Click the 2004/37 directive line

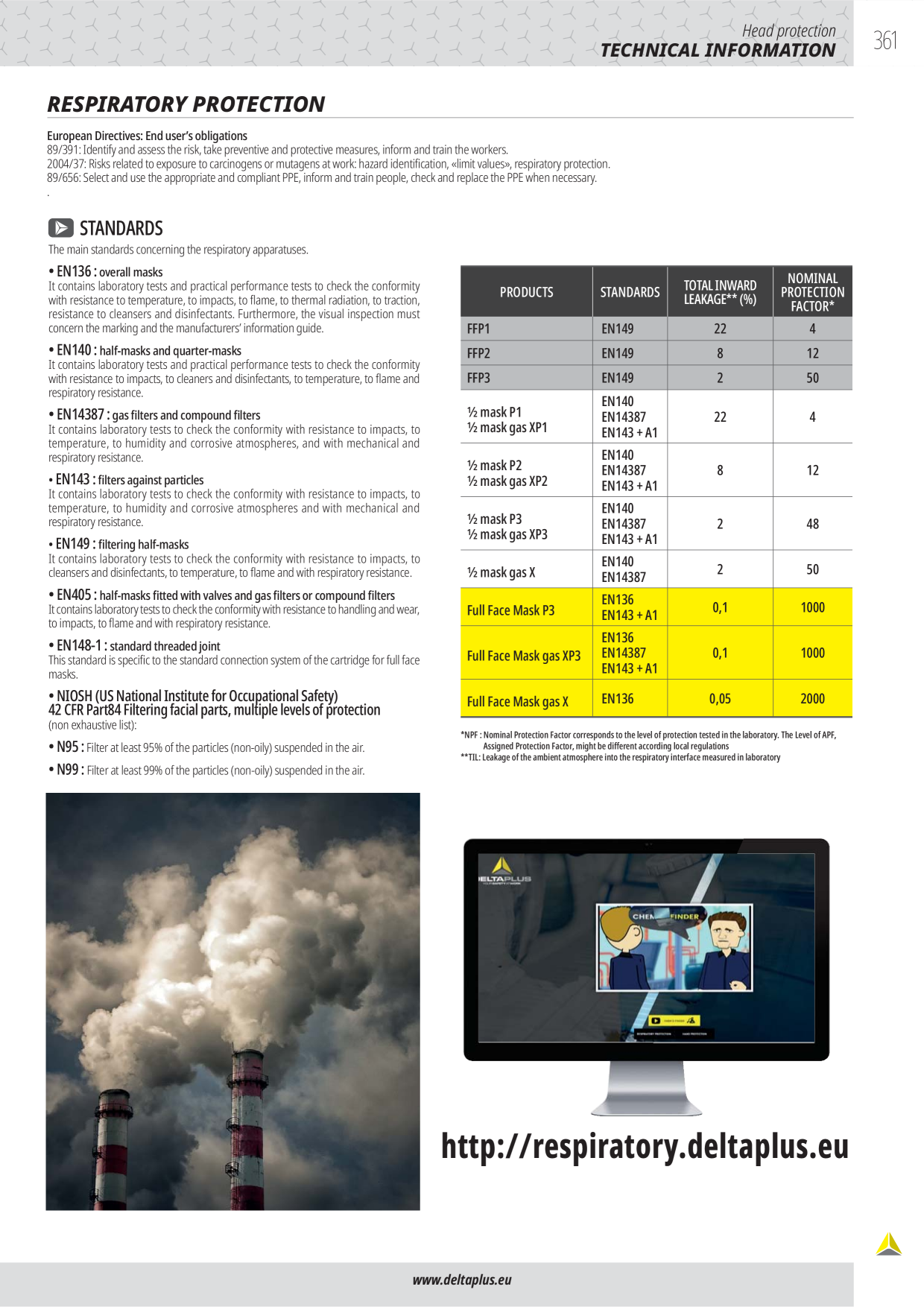click(x=329, y=164)
